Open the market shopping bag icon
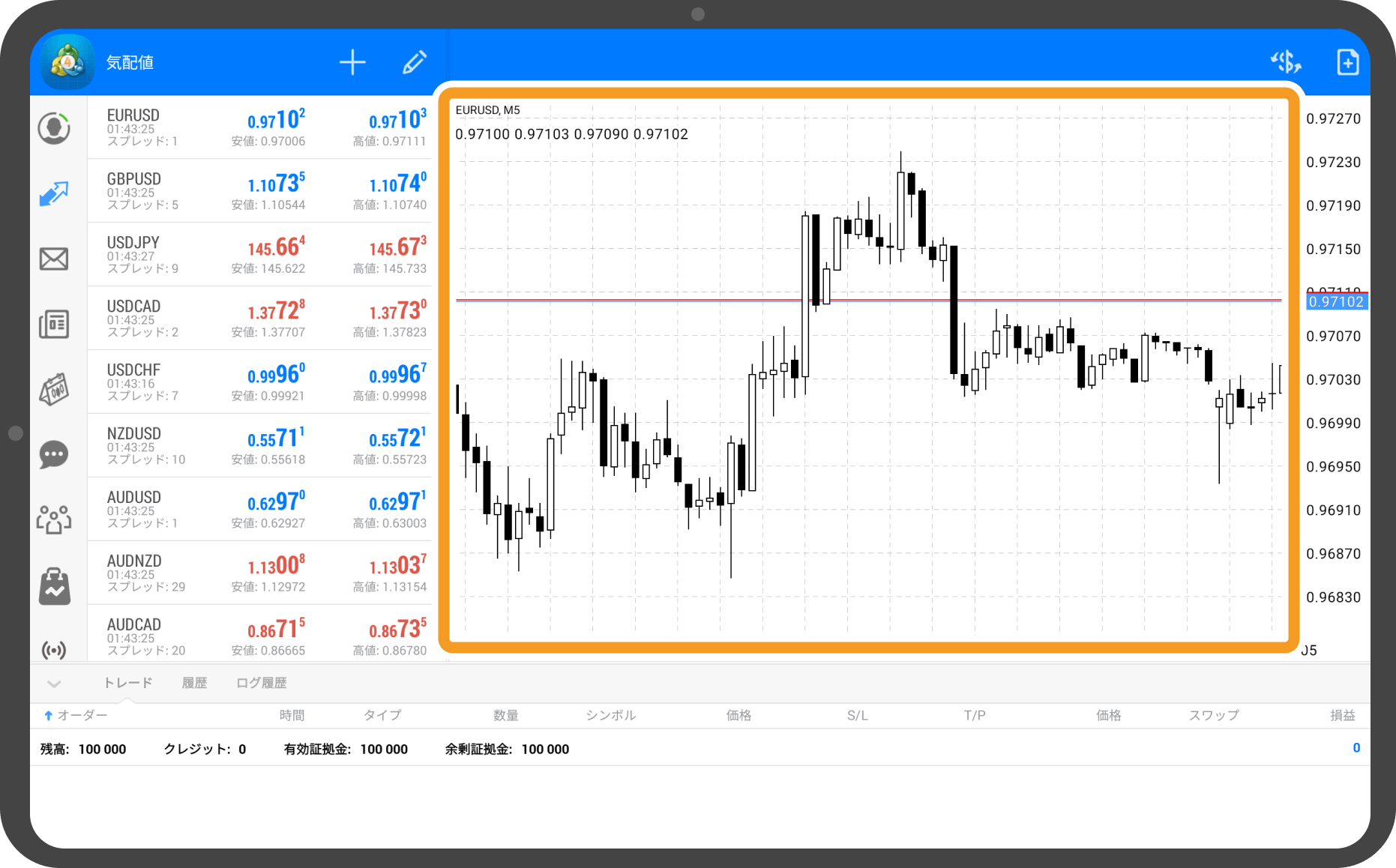1396x868 pixels. (x=54, y=586)
